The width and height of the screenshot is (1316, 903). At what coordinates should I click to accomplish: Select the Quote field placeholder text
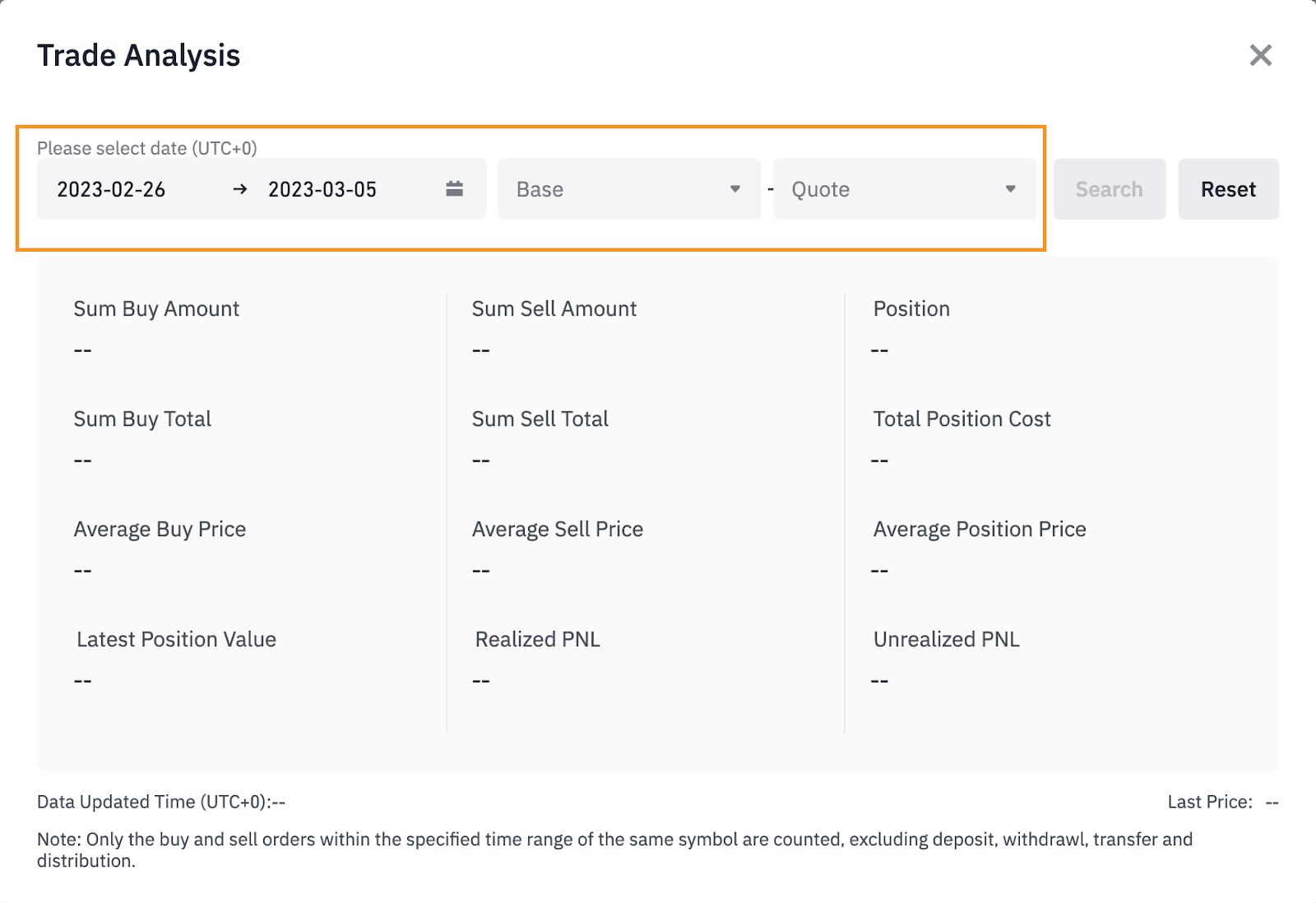(x=820, y=189)
